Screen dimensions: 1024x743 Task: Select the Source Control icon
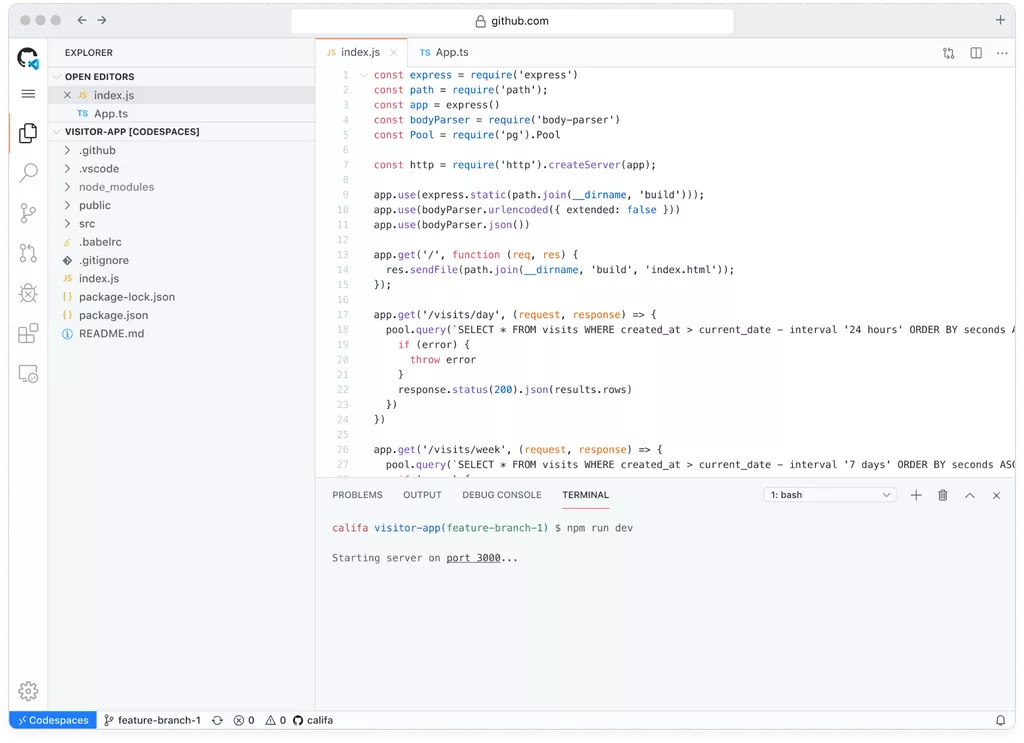(28, 213)
